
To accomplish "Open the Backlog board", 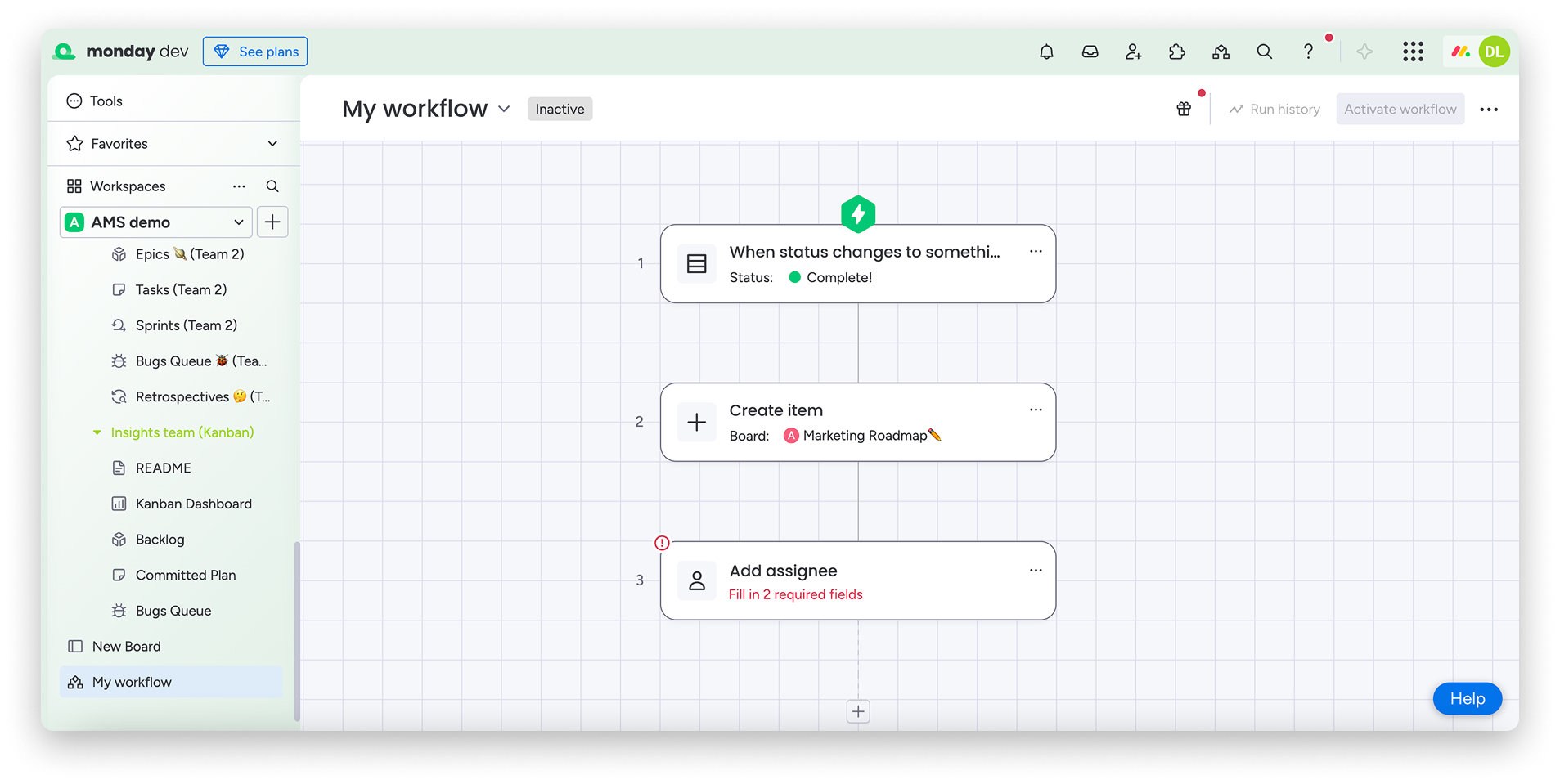I will pos(160,540).
